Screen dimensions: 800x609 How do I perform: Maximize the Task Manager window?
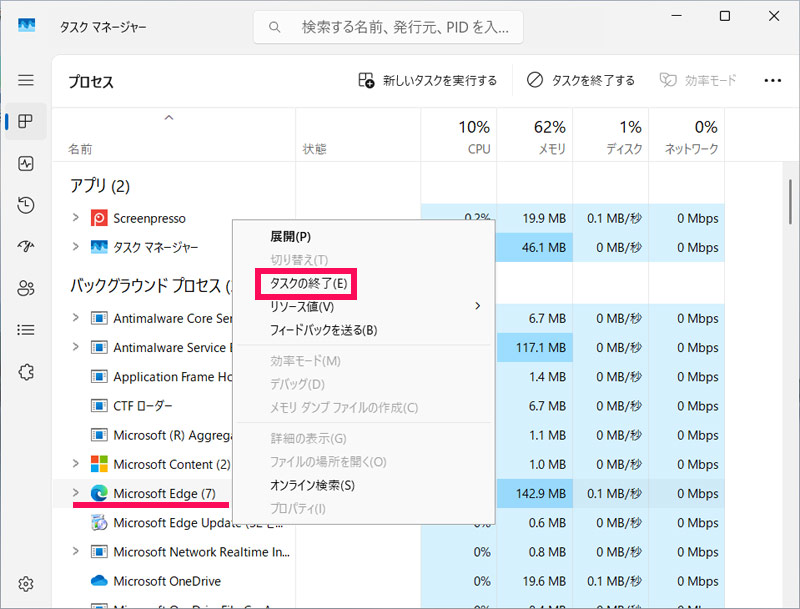point(724,16)
